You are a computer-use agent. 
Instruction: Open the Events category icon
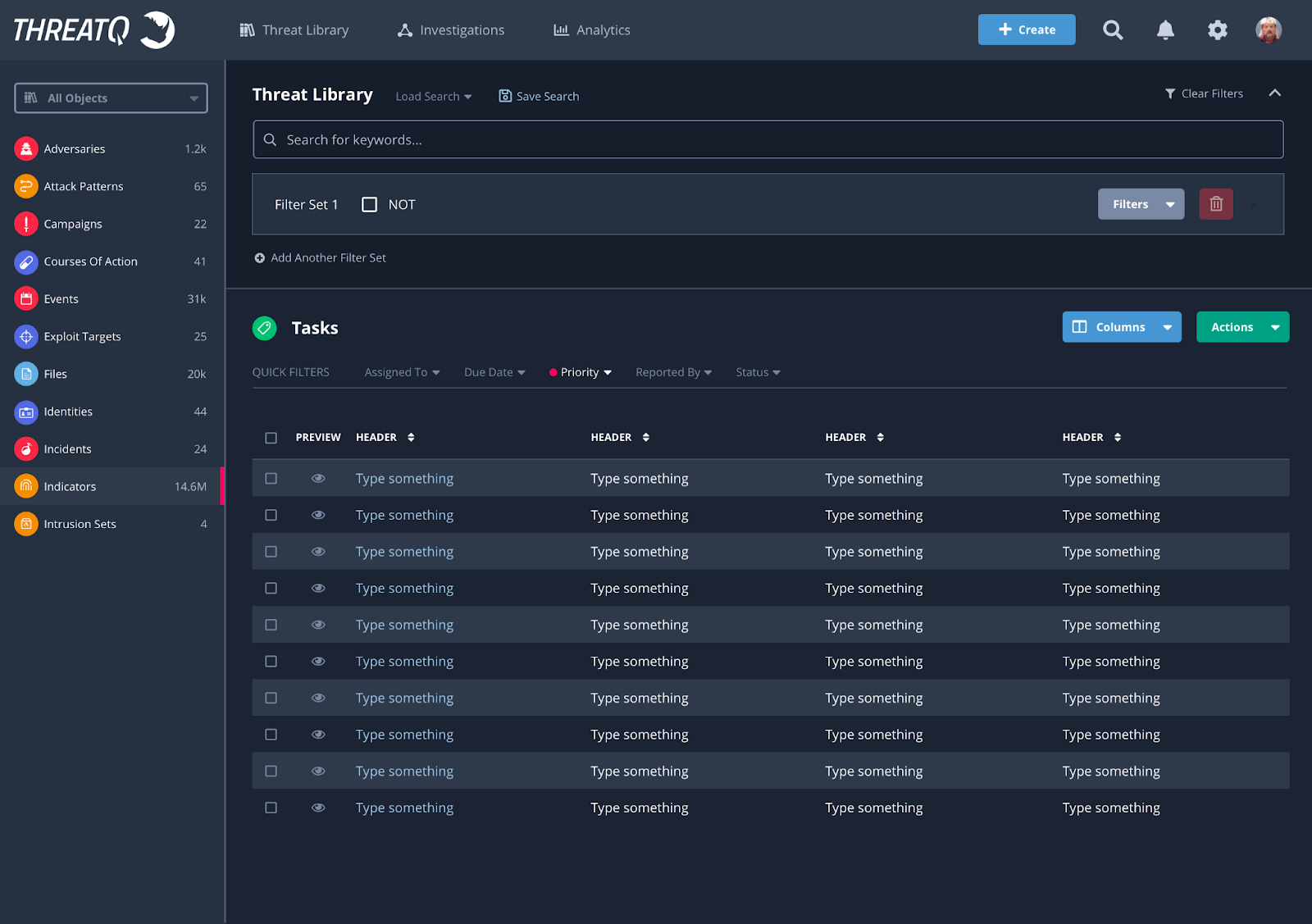coord(25,298)
